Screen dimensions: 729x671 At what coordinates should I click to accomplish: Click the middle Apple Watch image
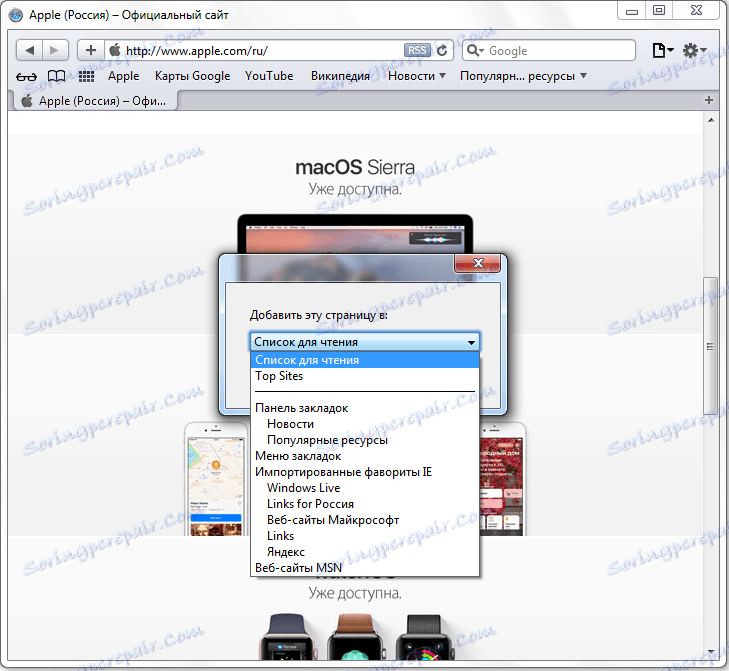point(356,637)
